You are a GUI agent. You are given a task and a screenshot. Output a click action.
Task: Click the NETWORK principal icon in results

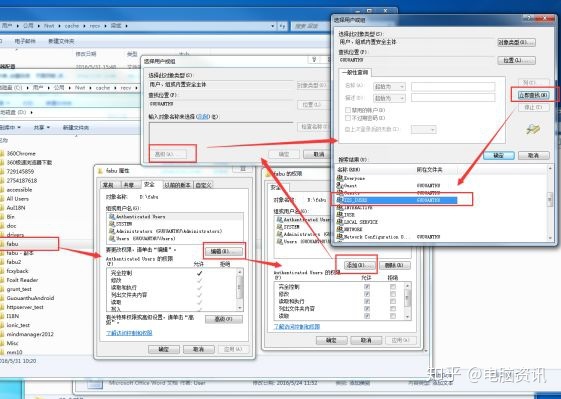(x=340, y=229)
